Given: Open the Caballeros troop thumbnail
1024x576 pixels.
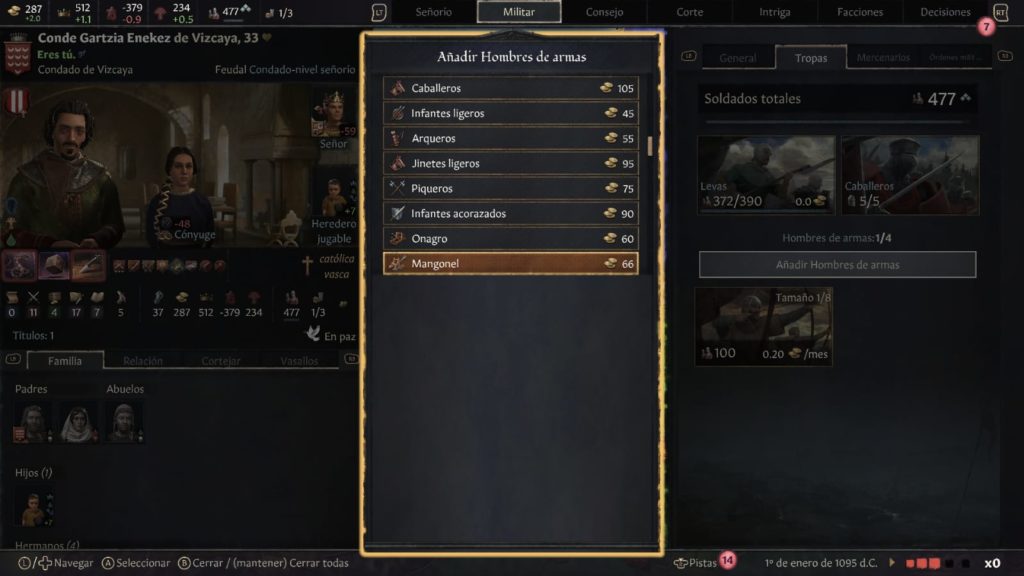Looking at the screenshot, I should pos(910,174).
